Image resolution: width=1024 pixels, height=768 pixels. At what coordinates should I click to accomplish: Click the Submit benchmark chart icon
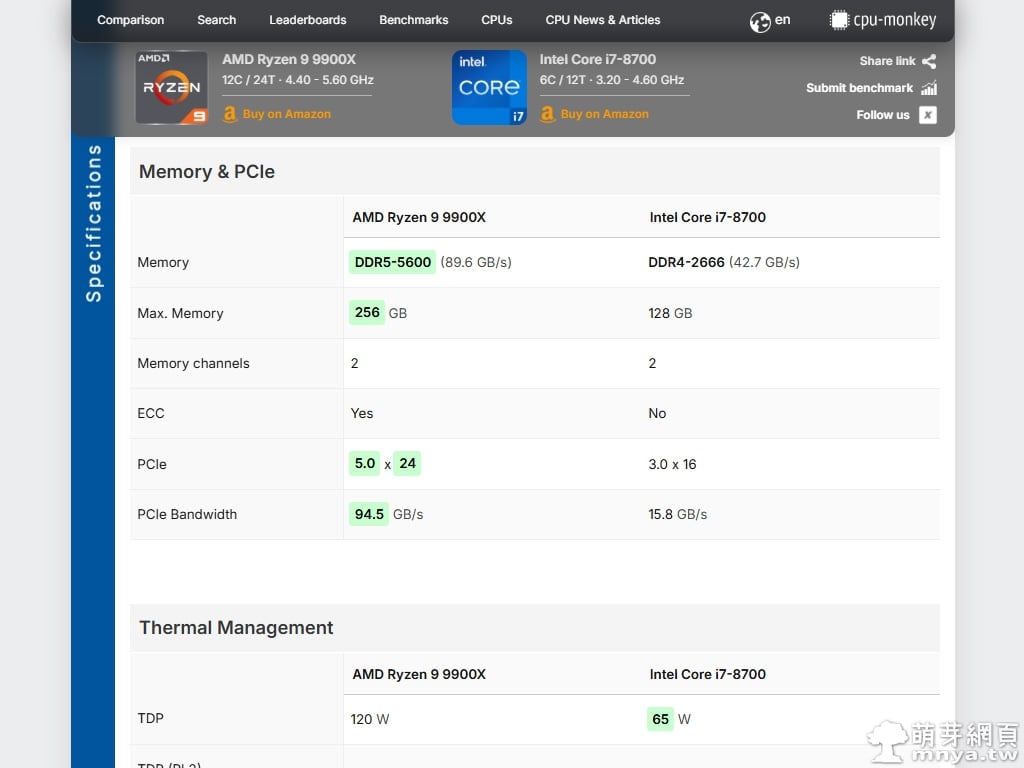[929, 88]
